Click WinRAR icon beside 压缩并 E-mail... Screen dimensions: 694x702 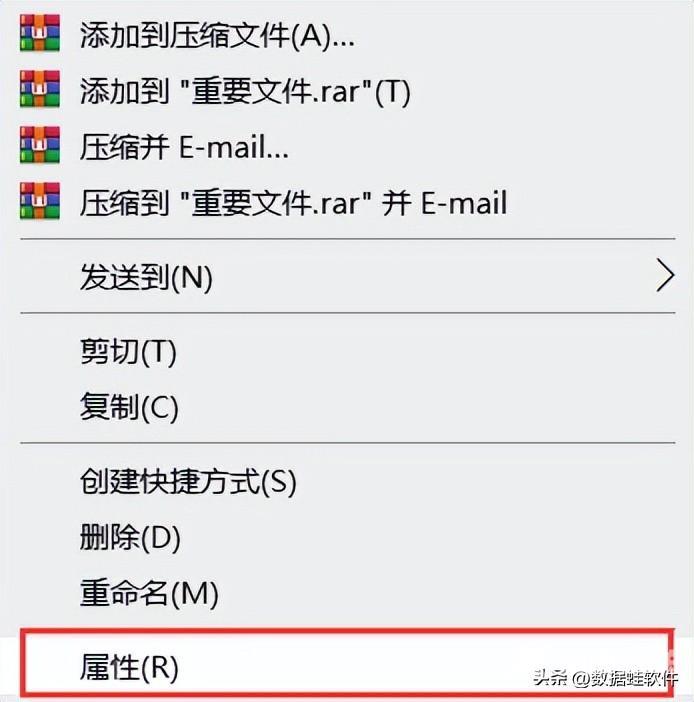pos(40,145)
